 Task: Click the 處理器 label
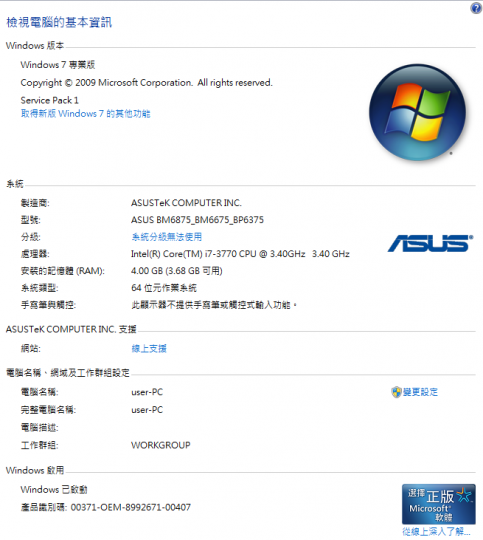coord(35,254)
